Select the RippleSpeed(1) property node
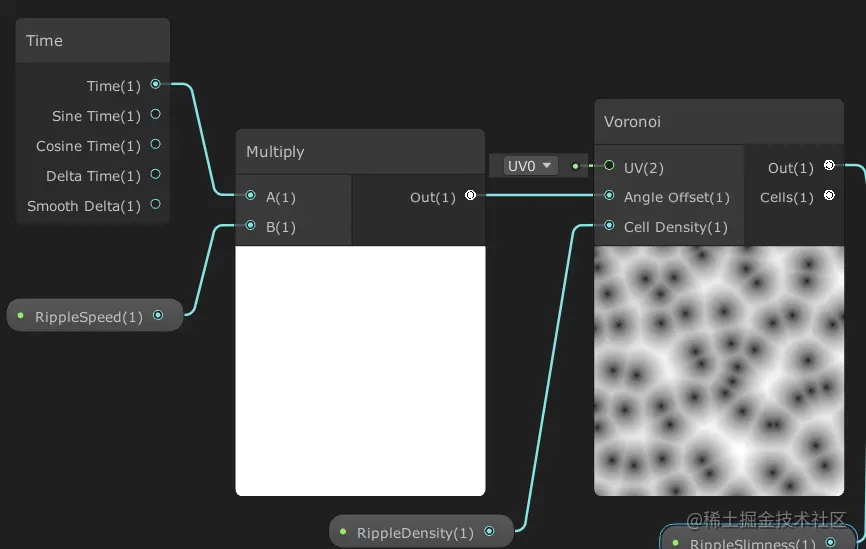866x549 pixels. (94, 315)
